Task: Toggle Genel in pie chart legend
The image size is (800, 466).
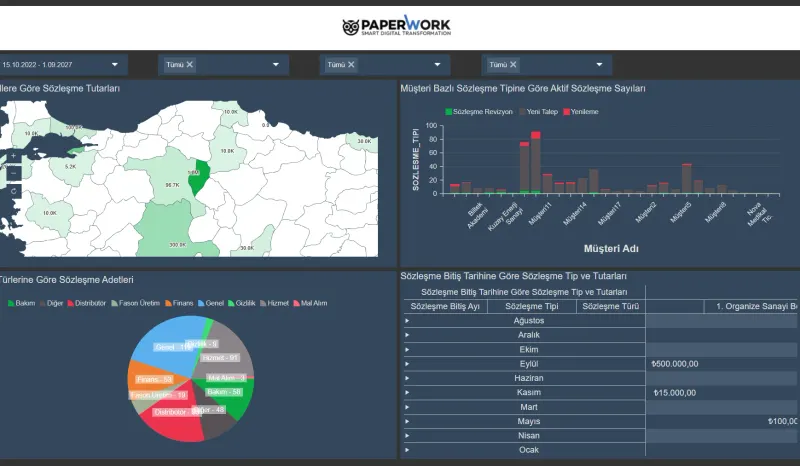Action: click(x=211, y=303)
